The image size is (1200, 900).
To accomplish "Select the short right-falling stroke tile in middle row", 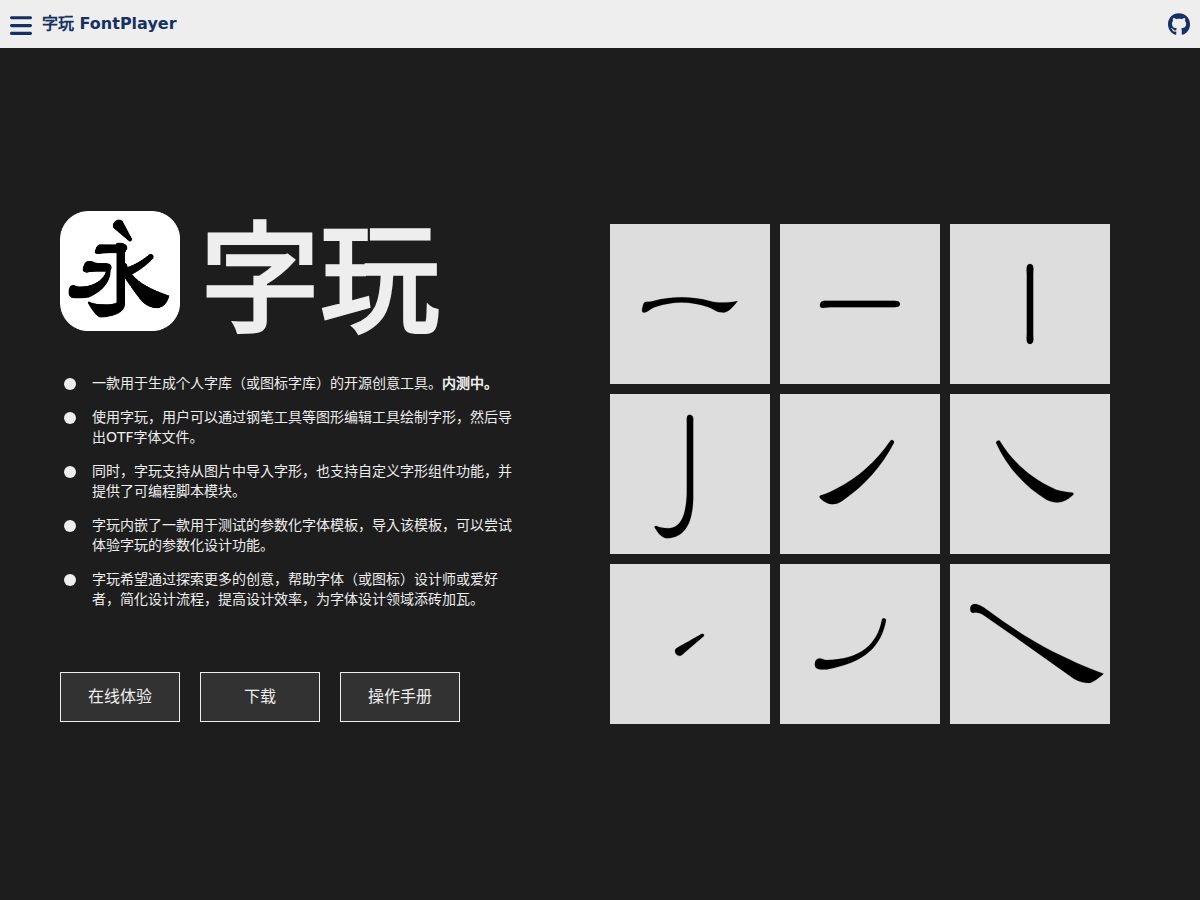I will (x=1030, y=474).
